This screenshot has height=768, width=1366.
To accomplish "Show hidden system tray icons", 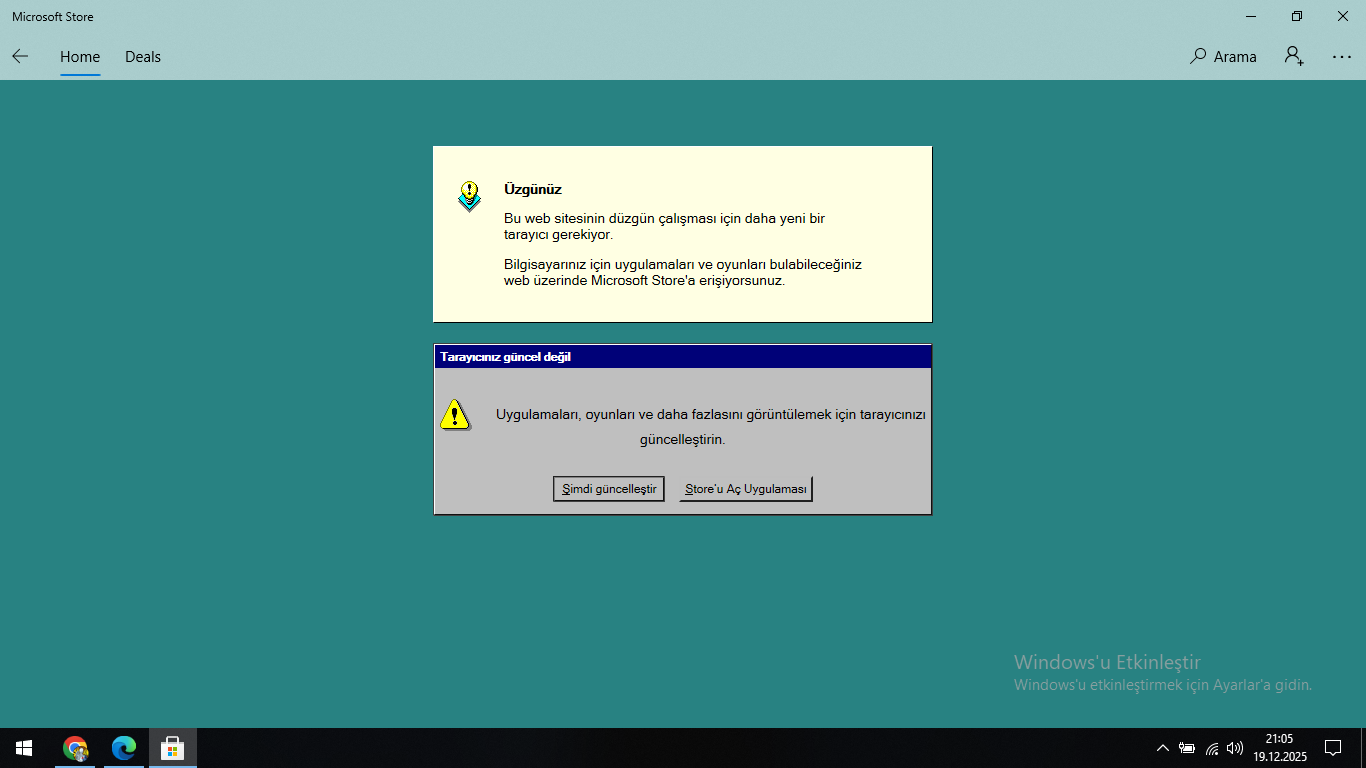I will (x=1162, y=748).
